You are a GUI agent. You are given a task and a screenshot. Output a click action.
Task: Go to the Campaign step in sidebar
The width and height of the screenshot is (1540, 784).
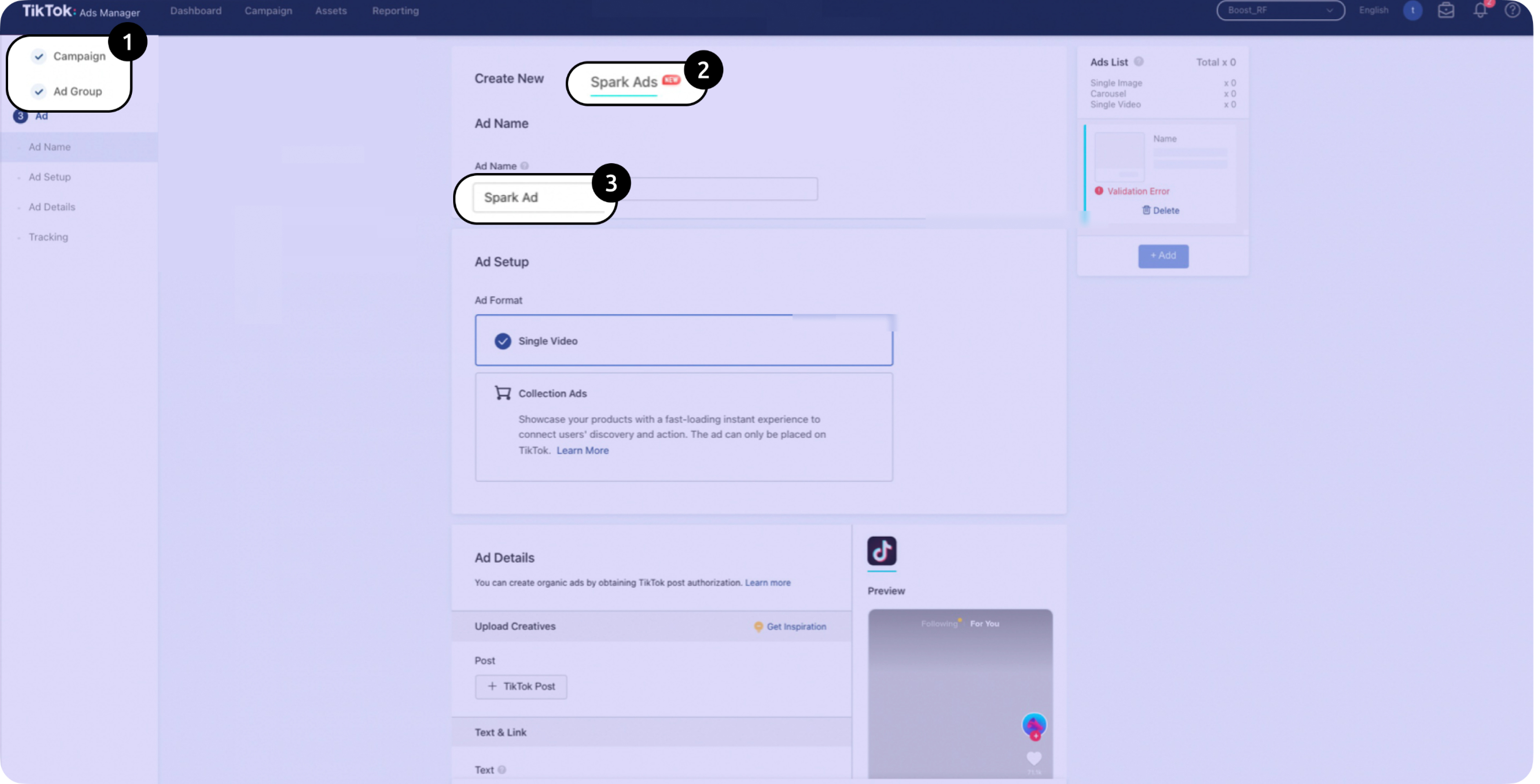69,56
